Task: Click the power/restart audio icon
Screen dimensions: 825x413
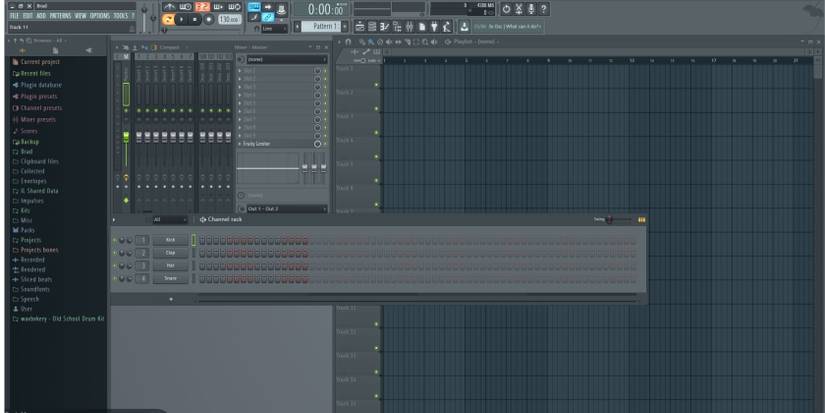Action: (x=506, y=9)
